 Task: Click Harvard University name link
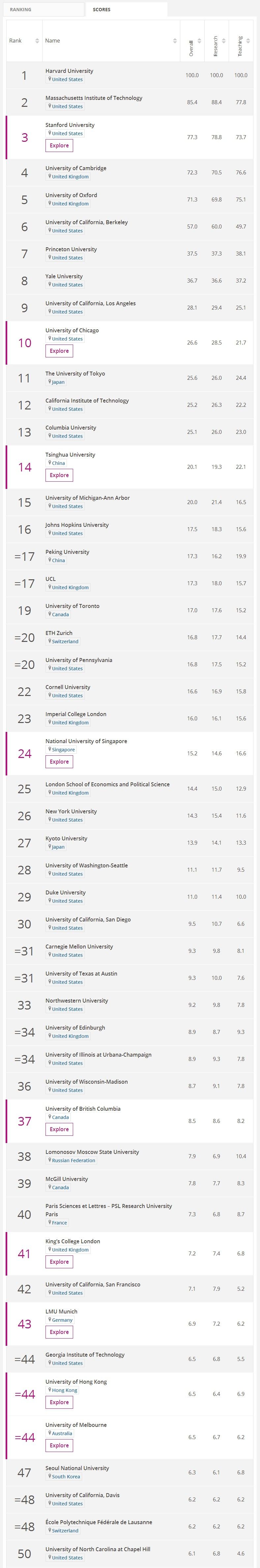click(x=70, y=71)
